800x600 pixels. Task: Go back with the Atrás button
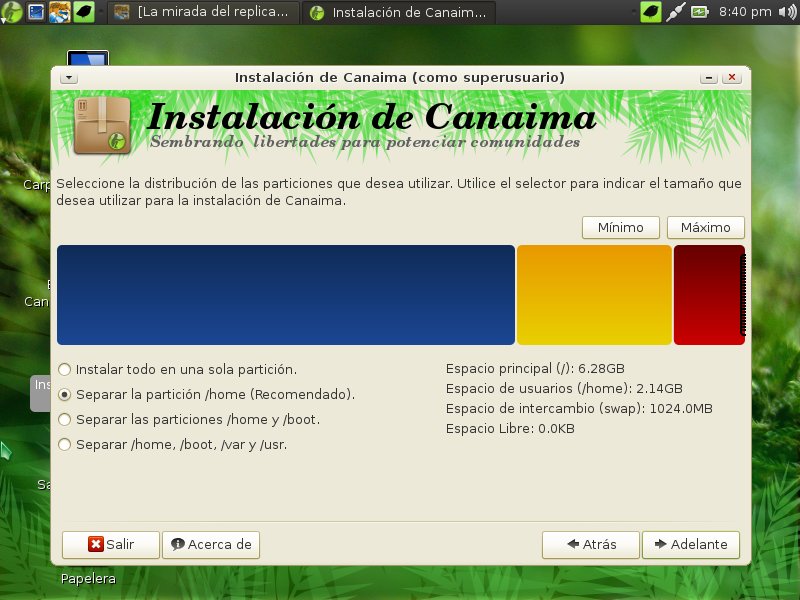coord(590,544)
